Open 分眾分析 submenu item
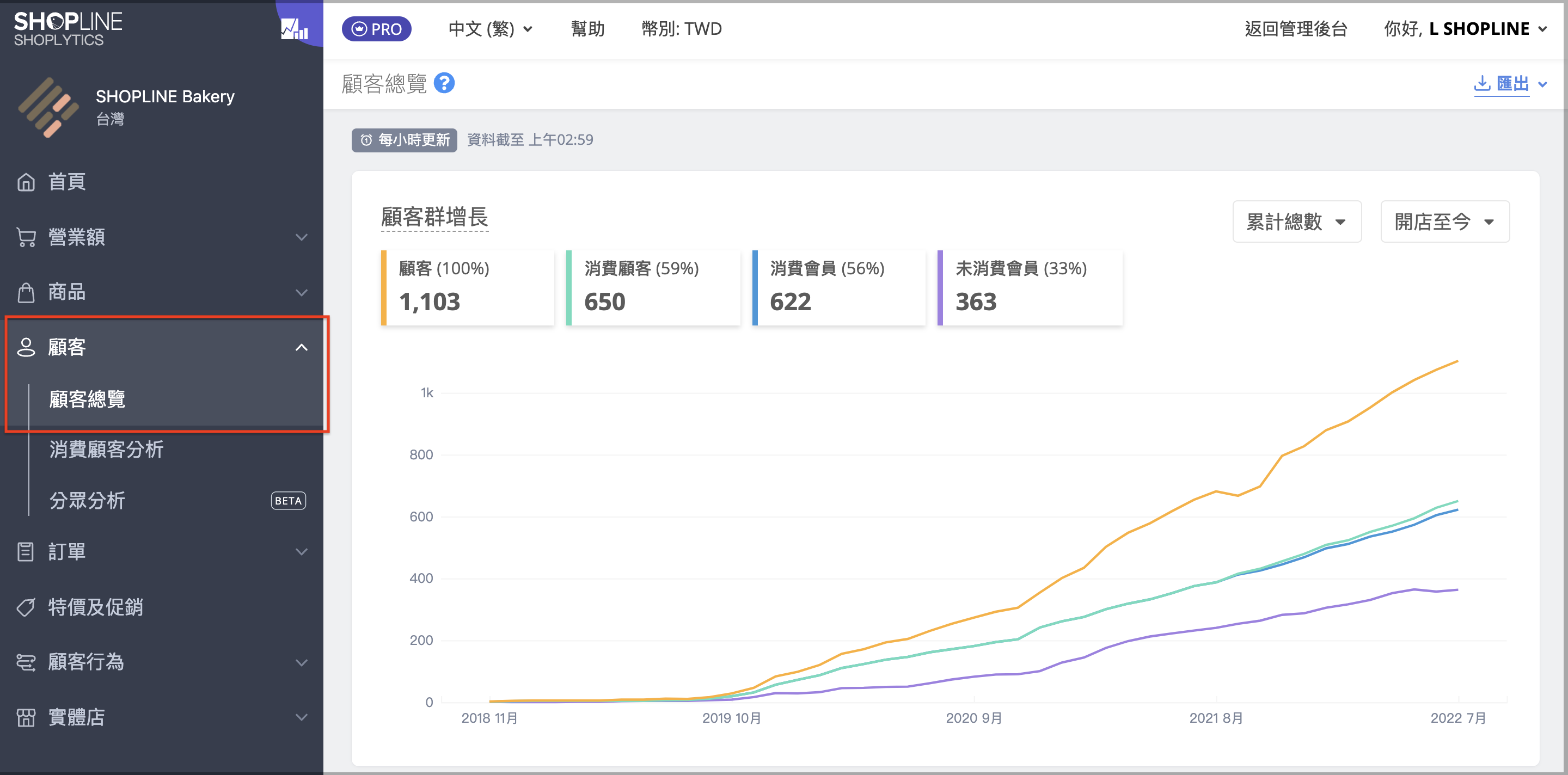The height and width of the screenshot is (775, 1568). pyautogui.click(x=87, y=500)
